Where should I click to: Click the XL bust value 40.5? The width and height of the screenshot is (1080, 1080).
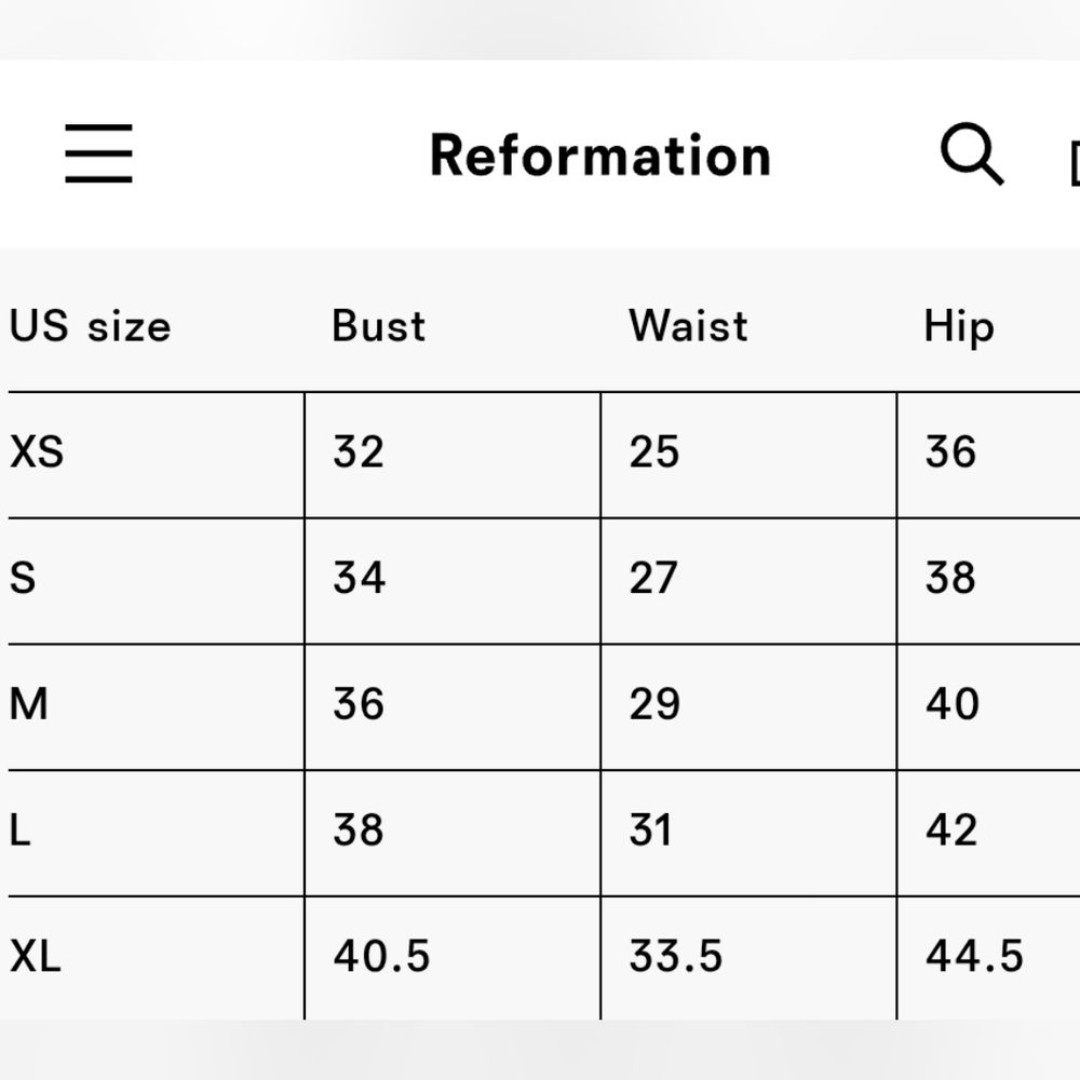[382, 956]
